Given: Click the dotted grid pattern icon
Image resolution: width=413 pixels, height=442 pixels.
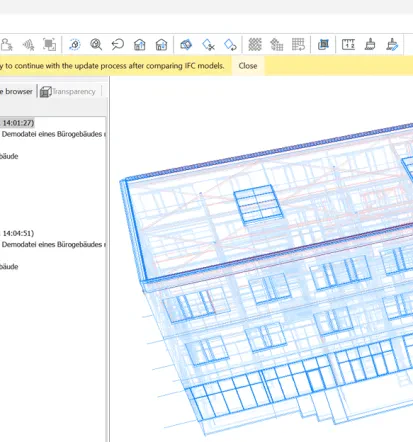Looking at the screenshot, I should (255, 44).
